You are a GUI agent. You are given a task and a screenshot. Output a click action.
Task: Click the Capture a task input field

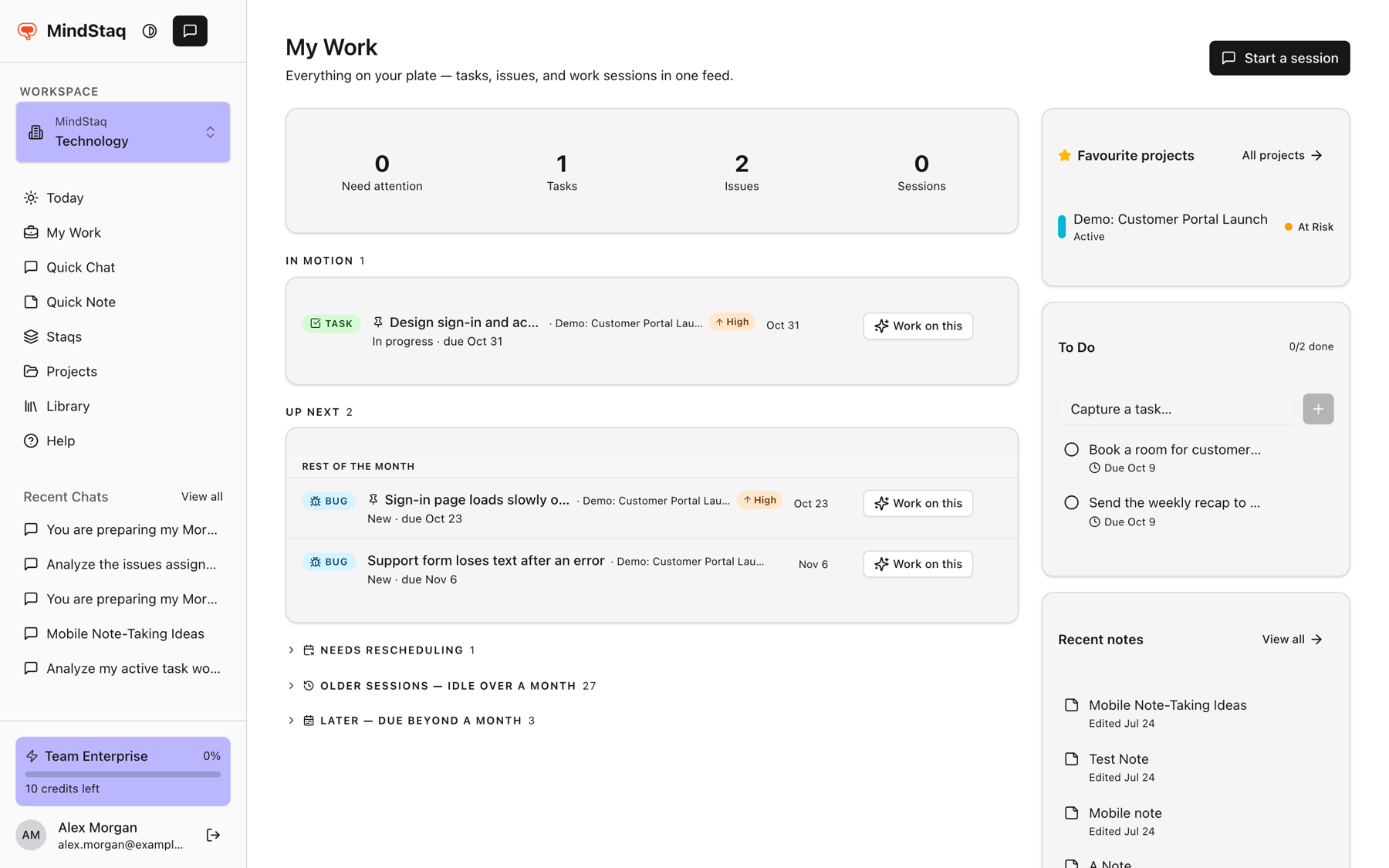[1176, 409]
